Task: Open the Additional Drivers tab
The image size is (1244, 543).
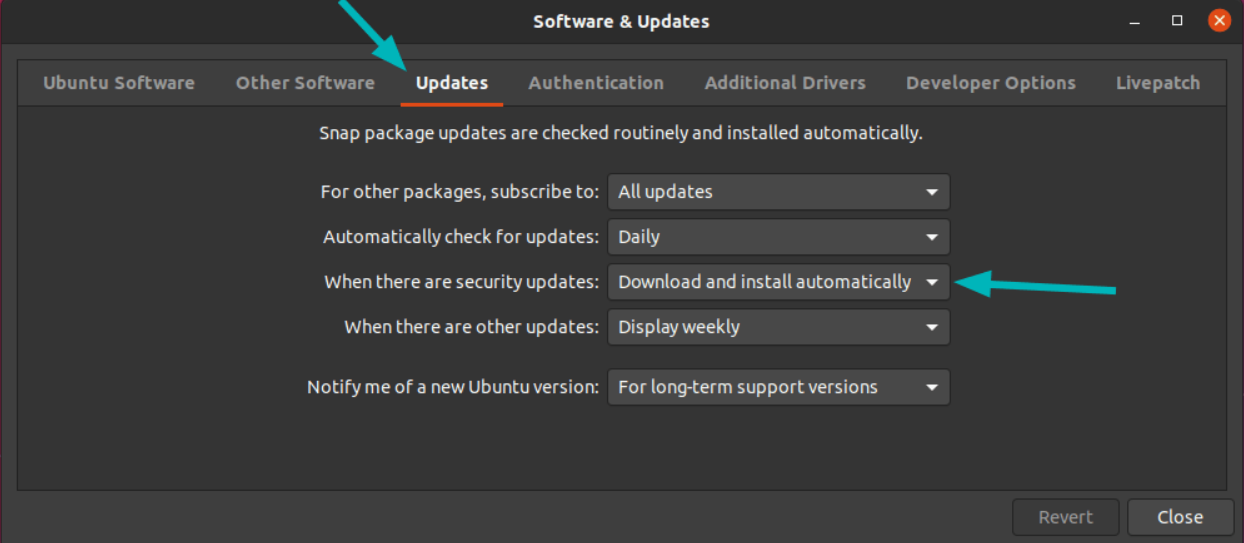Action: coord(785,83)
